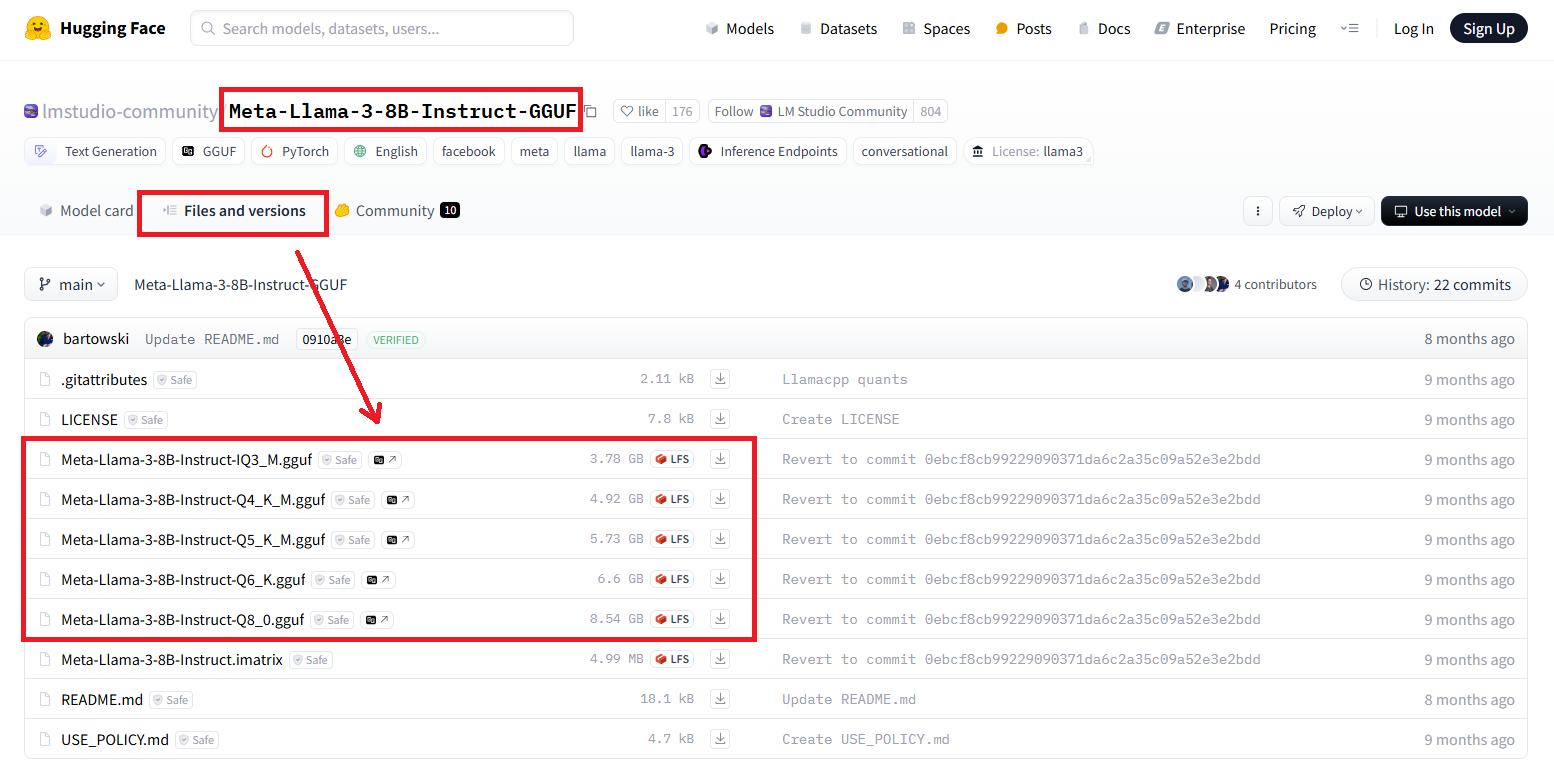
Task: Click the 176 likes count
Action: [682, 112]
